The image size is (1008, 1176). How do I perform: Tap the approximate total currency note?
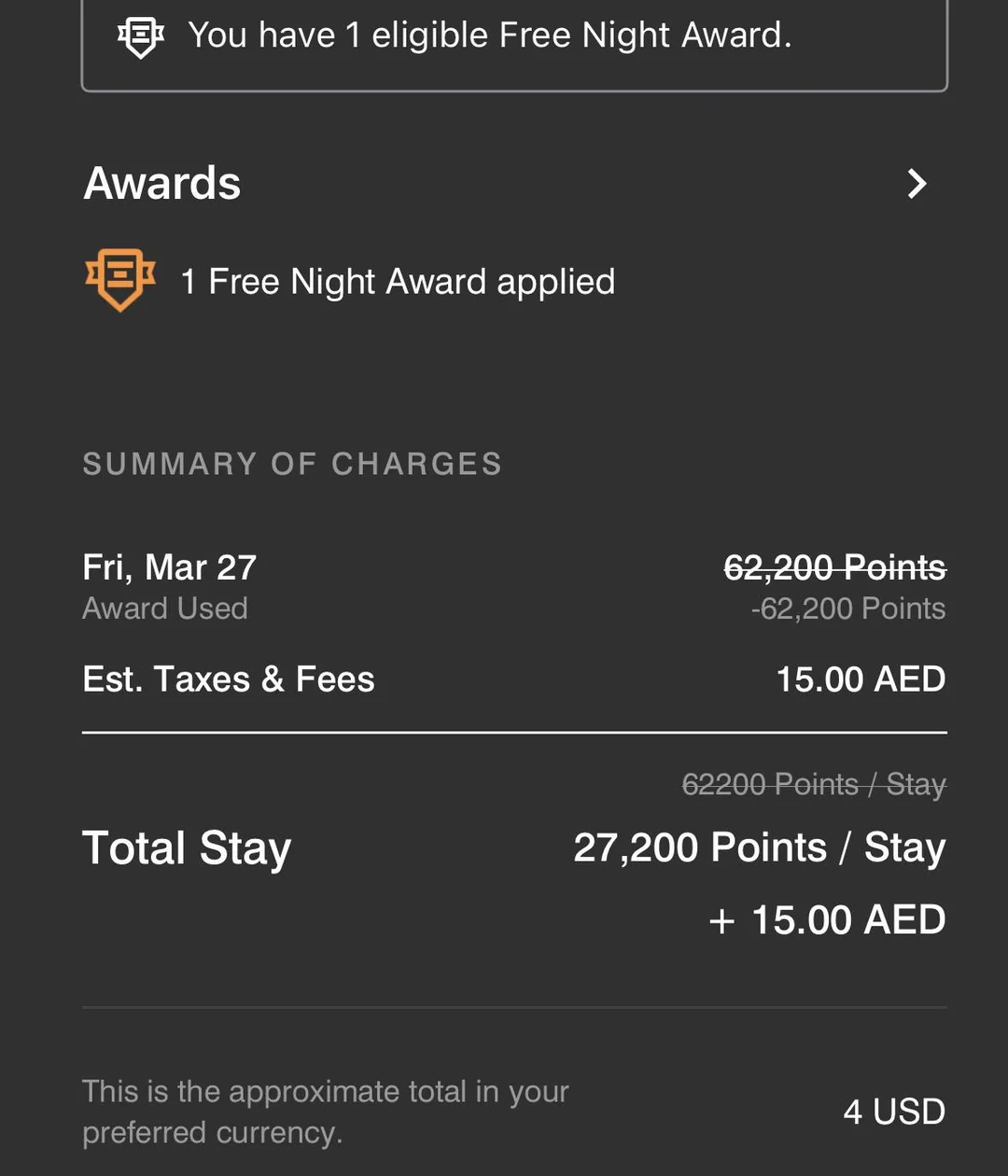325,1112
